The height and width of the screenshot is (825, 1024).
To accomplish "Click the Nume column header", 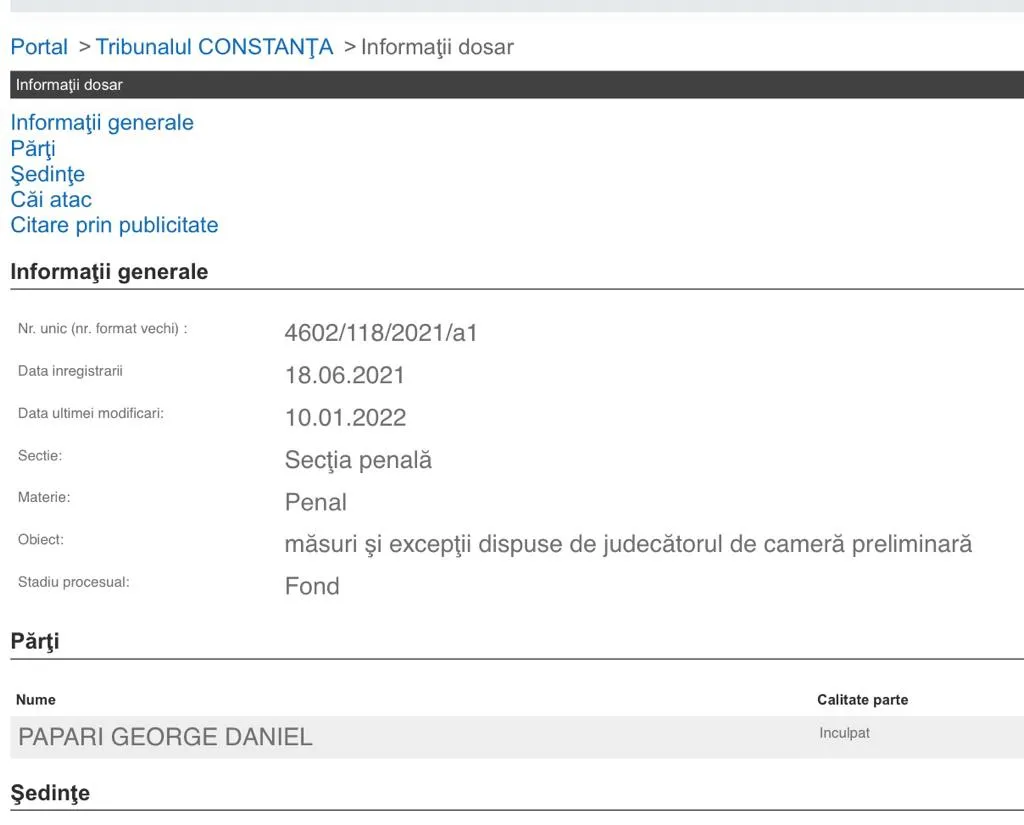I will coord(35,700).
